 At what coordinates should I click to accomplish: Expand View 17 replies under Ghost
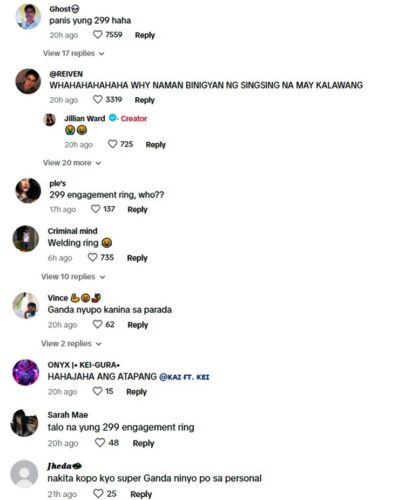[74, 53]
